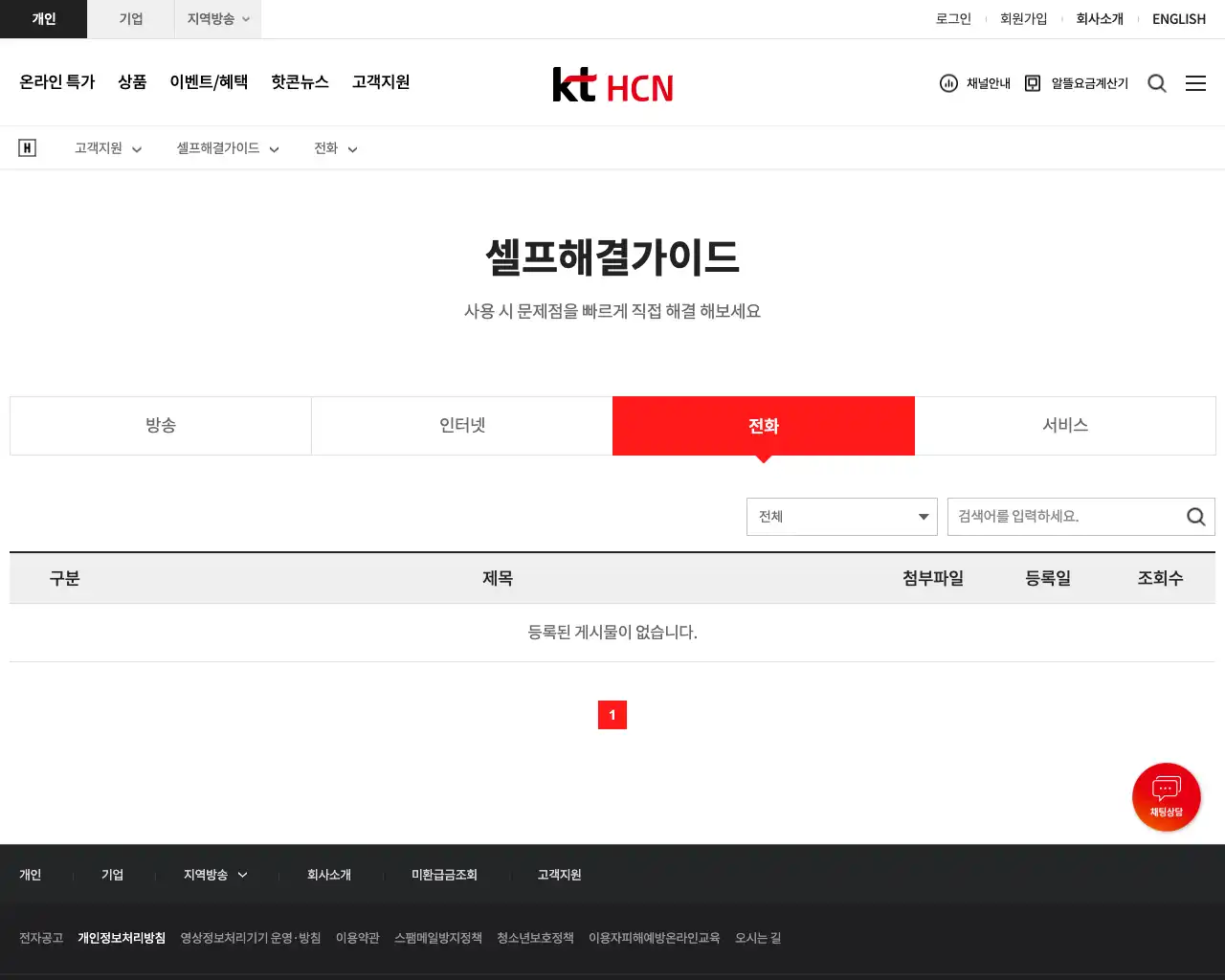Expand the 셀프해결가이드 breadcrumb dropdown
Screen dimensions: 1225x980
(x=228, y=148)
